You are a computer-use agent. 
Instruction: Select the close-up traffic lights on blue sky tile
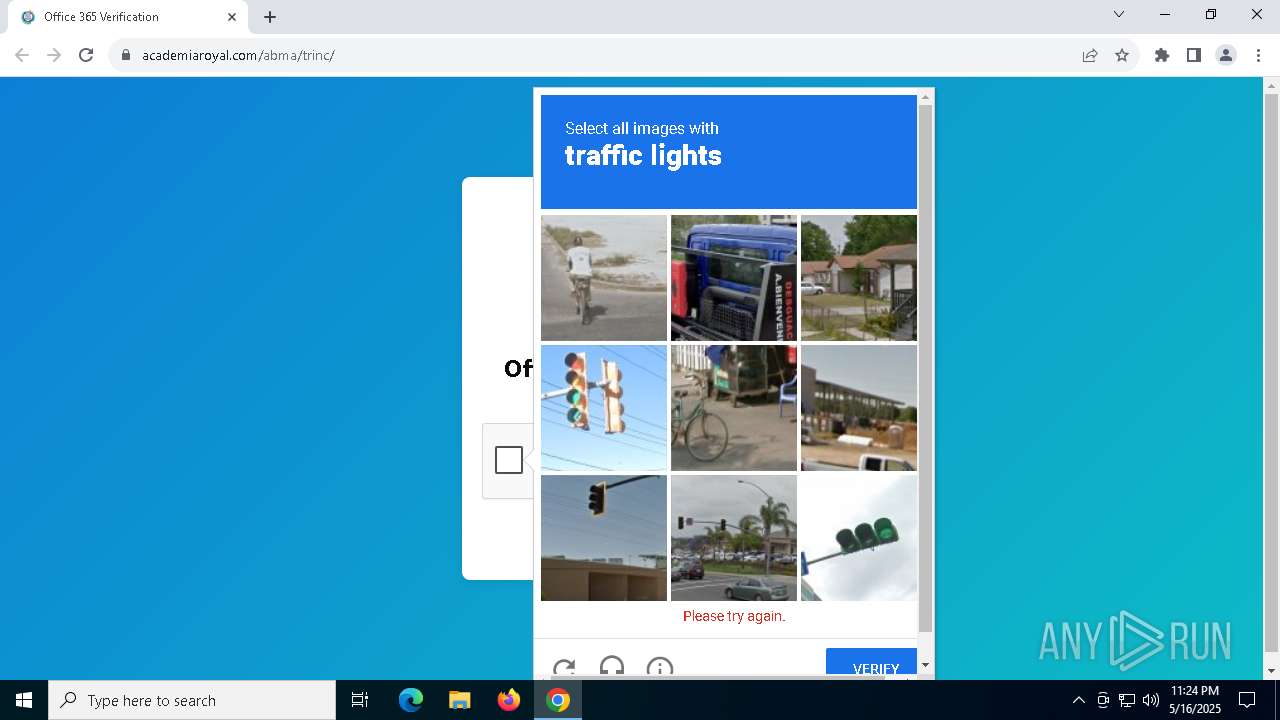tap(604, 408)
